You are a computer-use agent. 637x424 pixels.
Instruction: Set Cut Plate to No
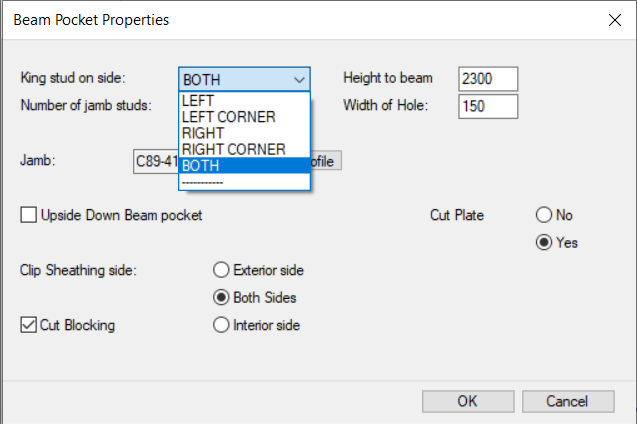[x=544, y=215]
